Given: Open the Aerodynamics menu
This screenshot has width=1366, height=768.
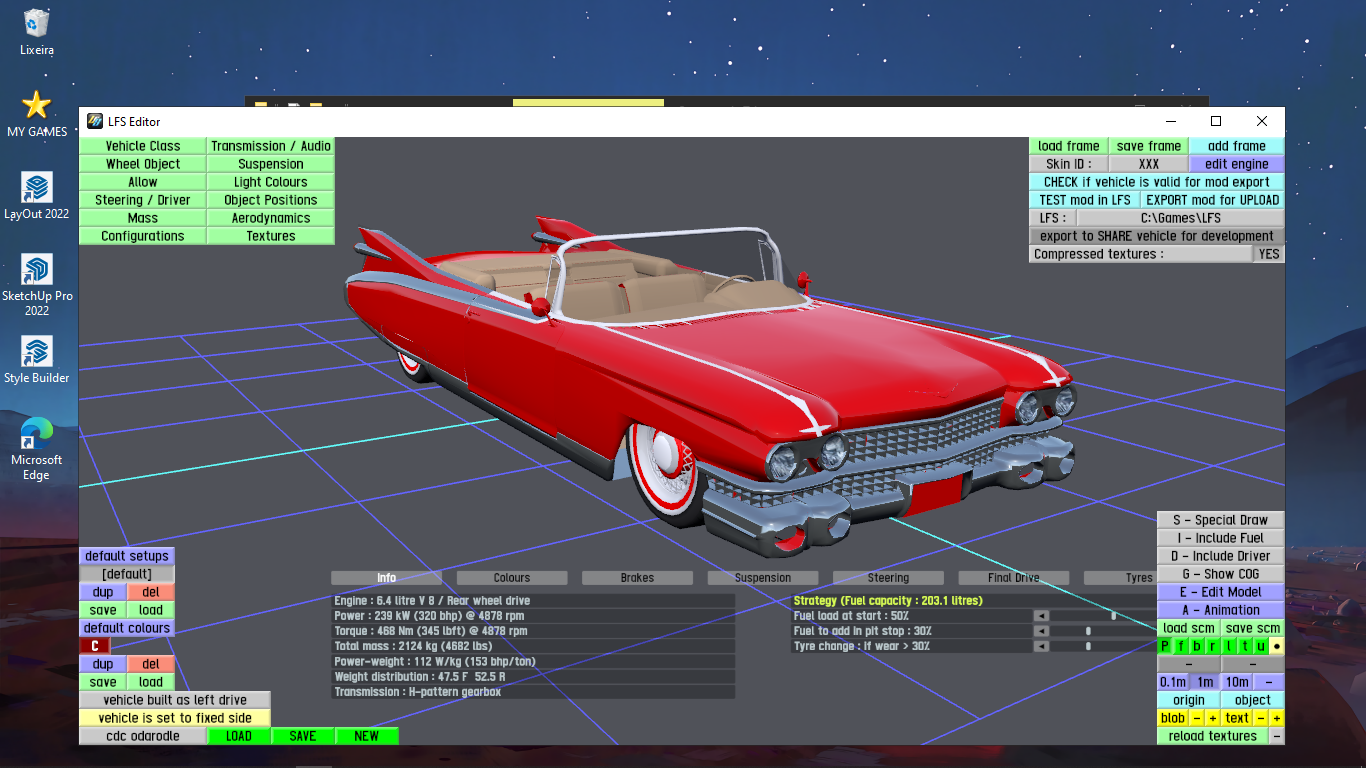Looking at the screenshot, I should click(271, 218).
